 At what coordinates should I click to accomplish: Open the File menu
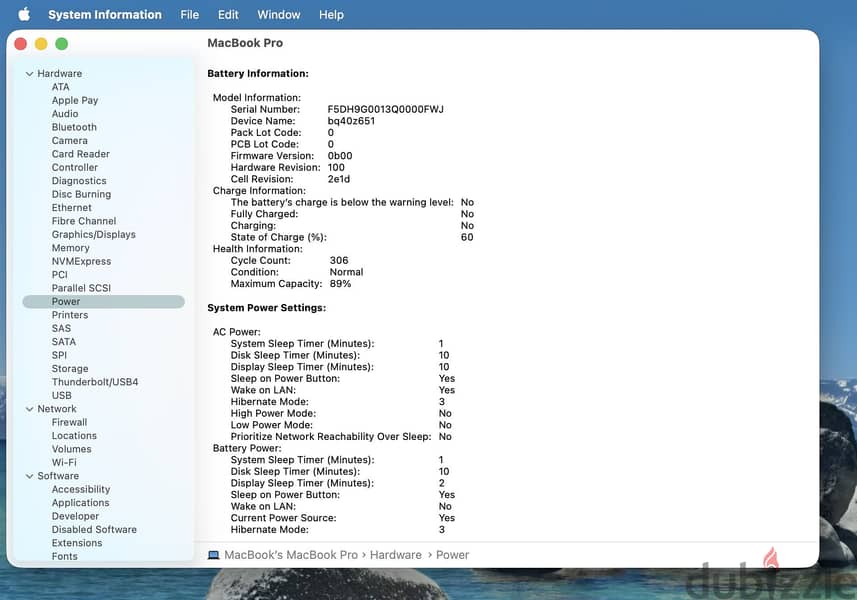tap(190, 15)
